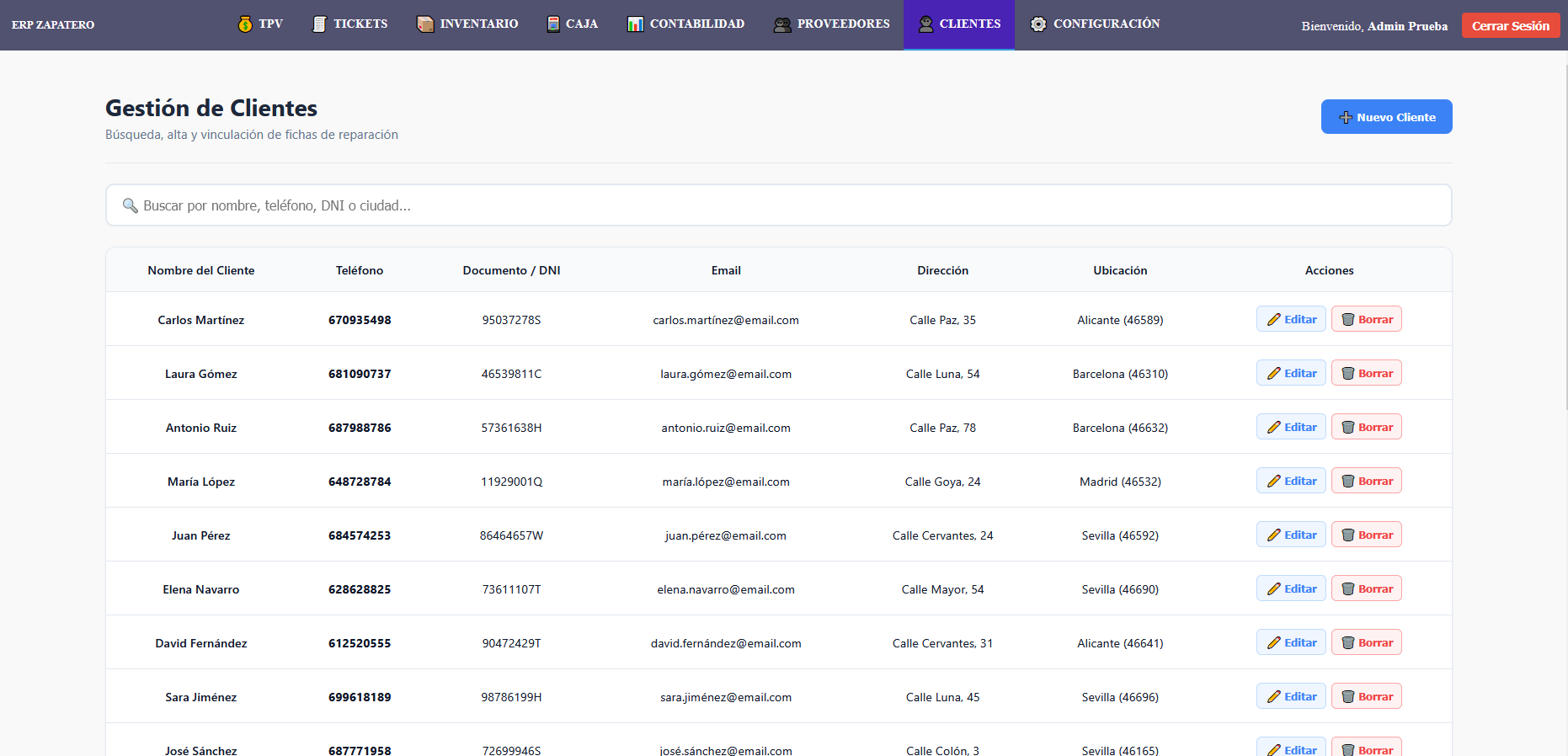Open the TPV menu label
The image size is (1568, 756).
[x=270, y=24]
